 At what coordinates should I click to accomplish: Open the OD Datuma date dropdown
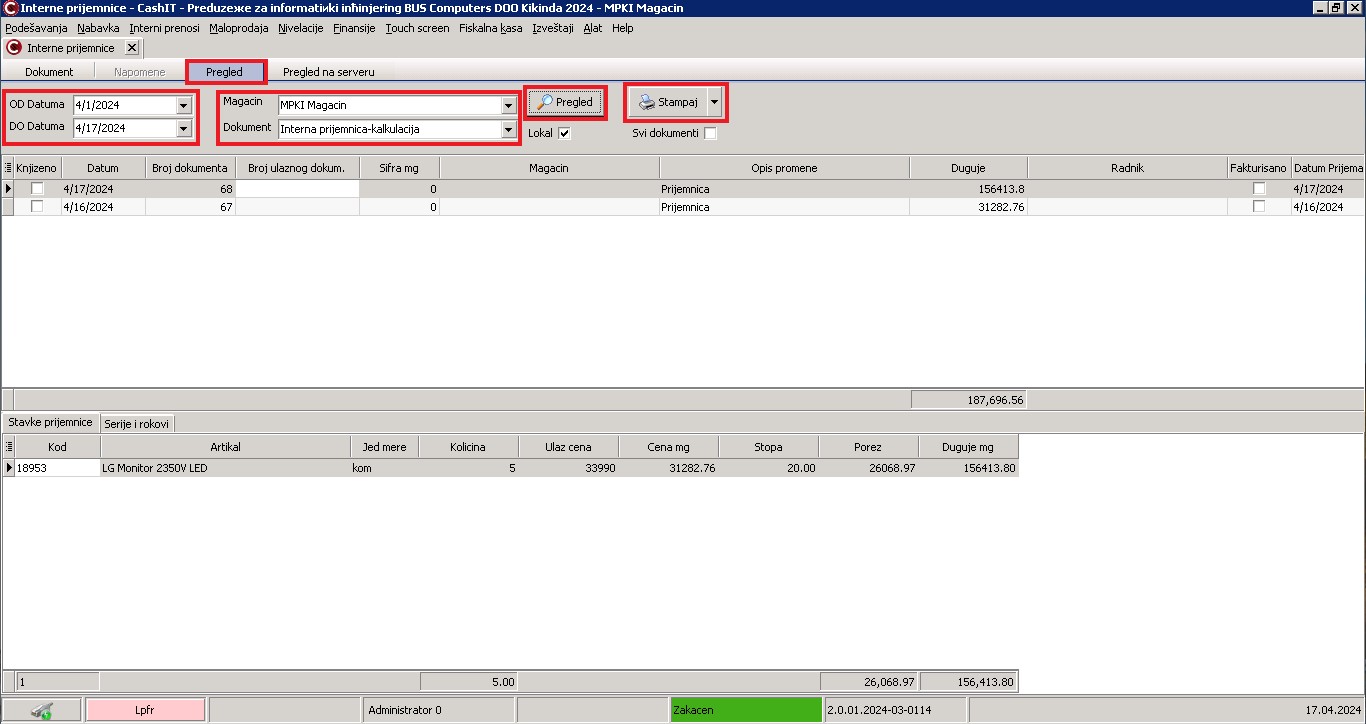click(183, 105)
